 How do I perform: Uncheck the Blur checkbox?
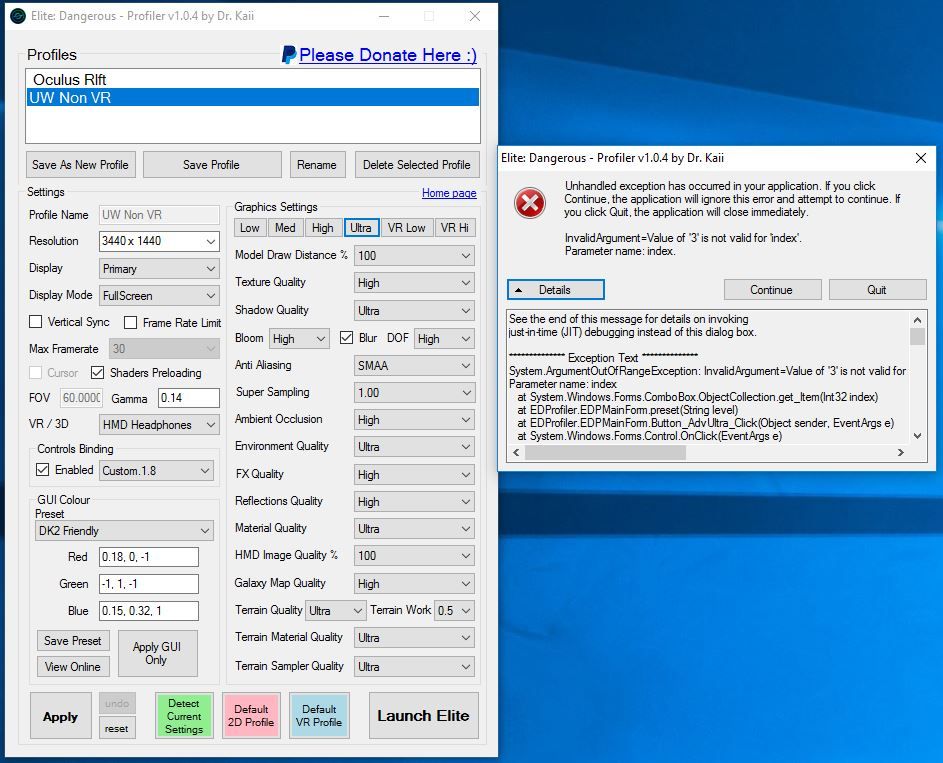click(x=346, y=338)
